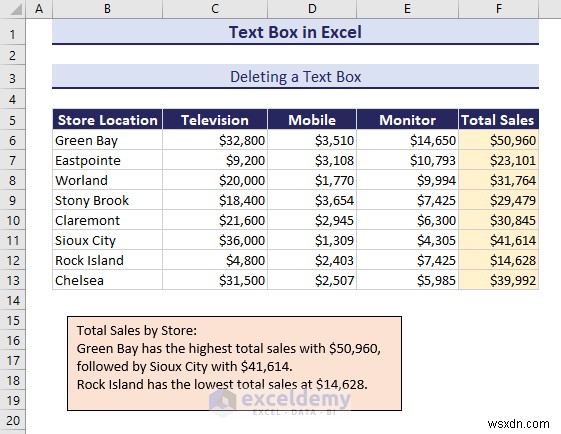Screen dimensions: 561x434
Task: Select row 13 header
Action: click(x=13, y=280)
